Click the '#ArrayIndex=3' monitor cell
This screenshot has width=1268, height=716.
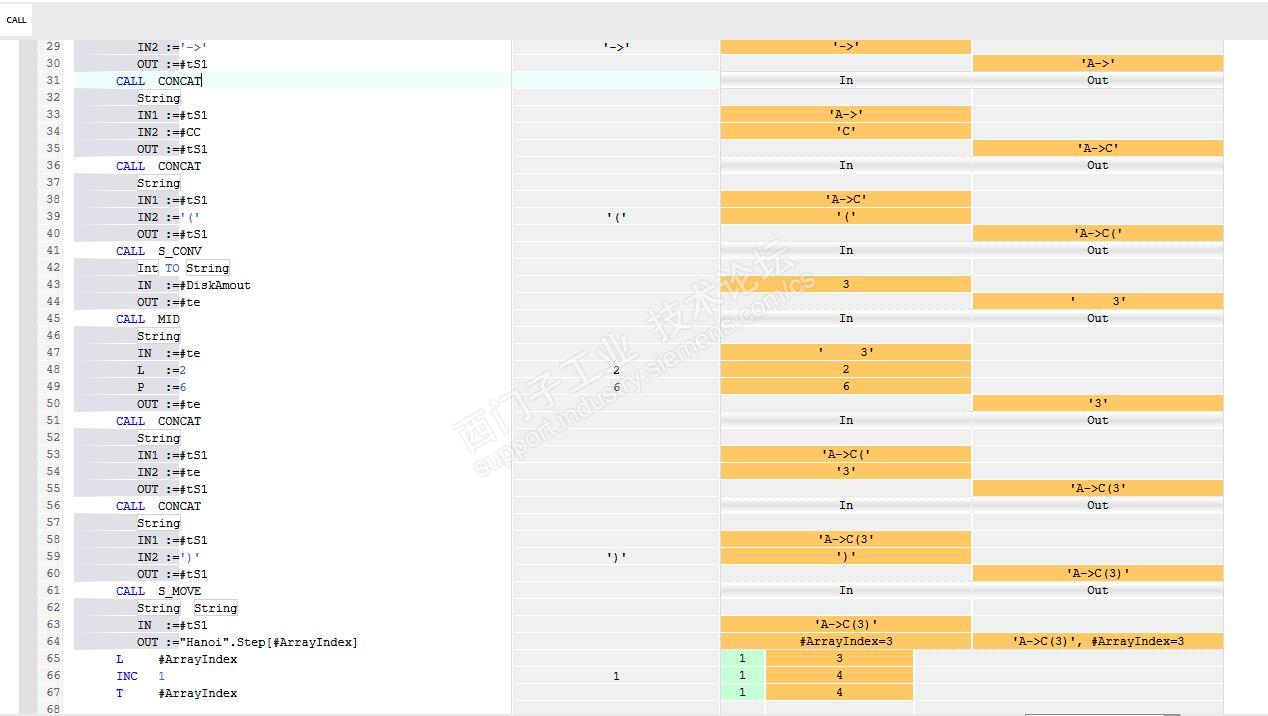point(846,641)
